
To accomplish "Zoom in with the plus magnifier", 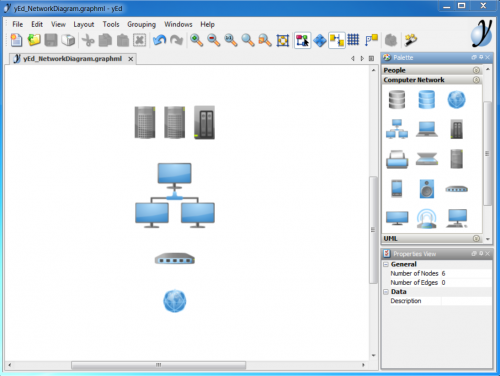I will (196, 40).
